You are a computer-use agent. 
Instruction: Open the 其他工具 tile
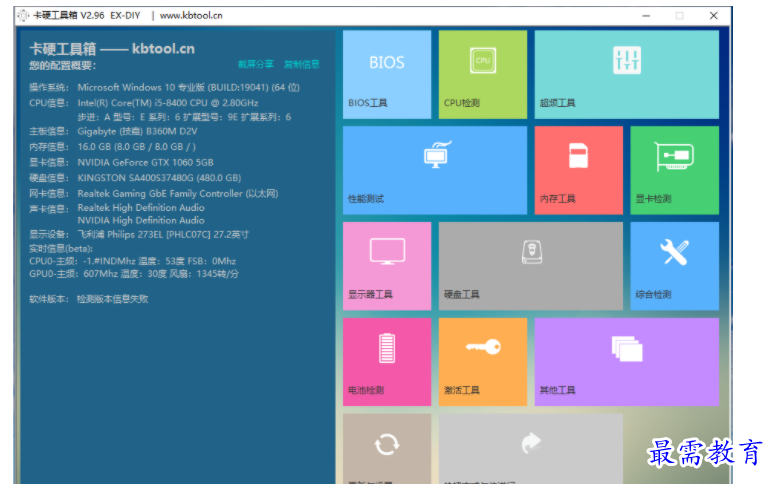coord(626,362)
